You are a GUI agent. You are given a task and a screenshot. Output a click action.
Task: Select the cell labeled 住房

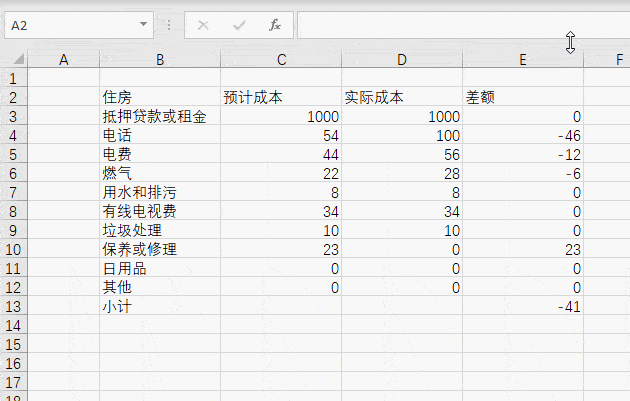(160, 97)
